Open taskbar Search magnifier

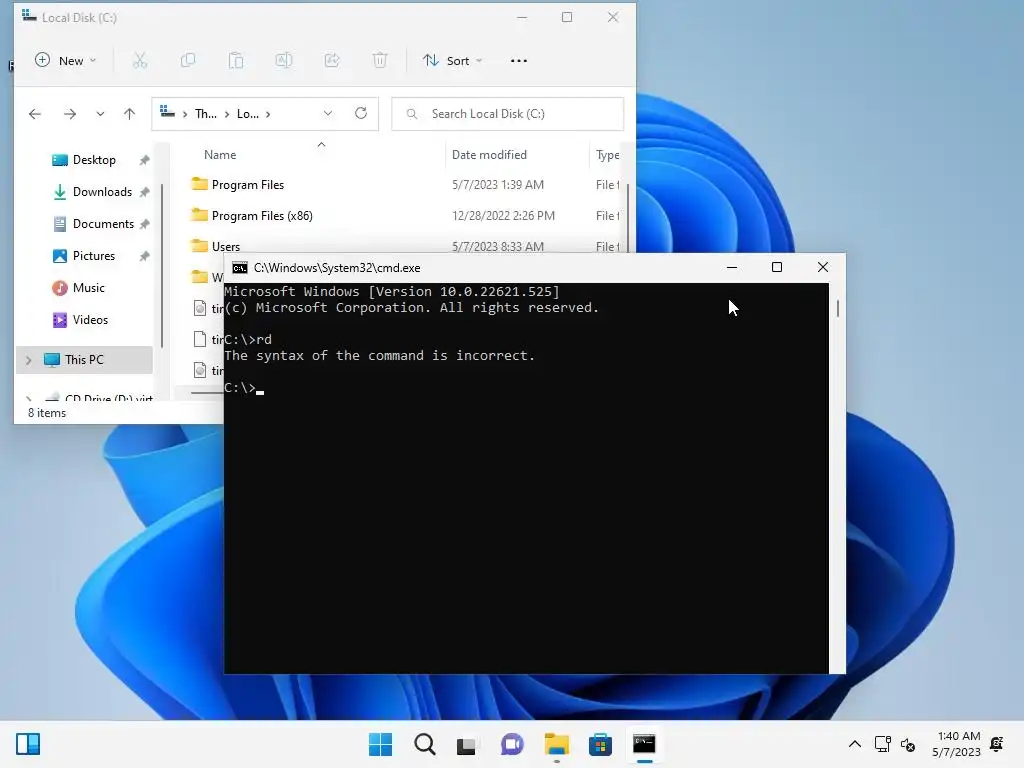424,744
